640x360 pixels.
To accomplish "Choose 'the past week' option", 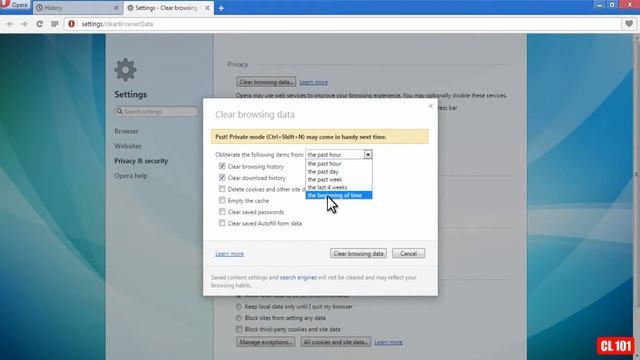I will pos(339,180).
